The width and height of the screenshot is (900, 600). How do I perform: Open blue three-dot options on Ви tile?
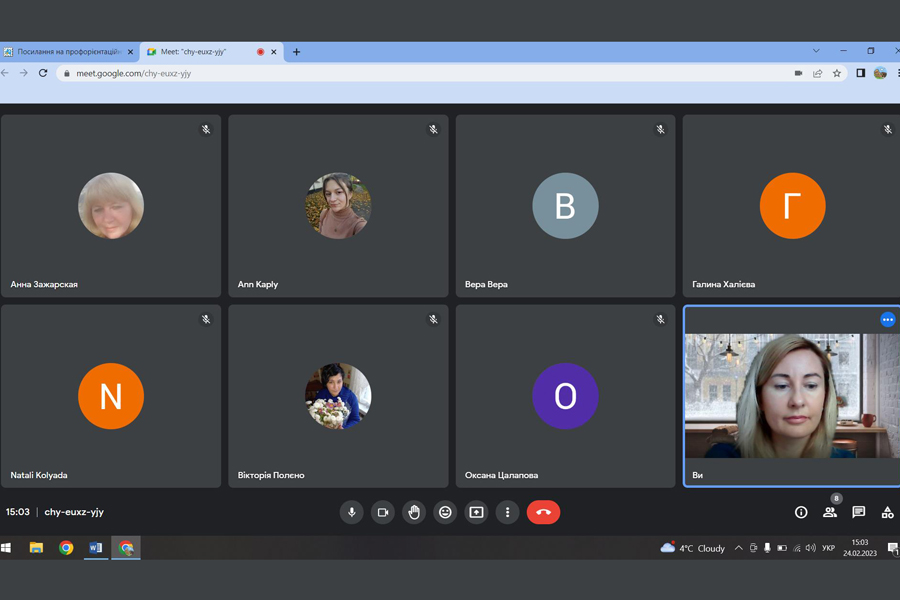click(x=888, y=319)
